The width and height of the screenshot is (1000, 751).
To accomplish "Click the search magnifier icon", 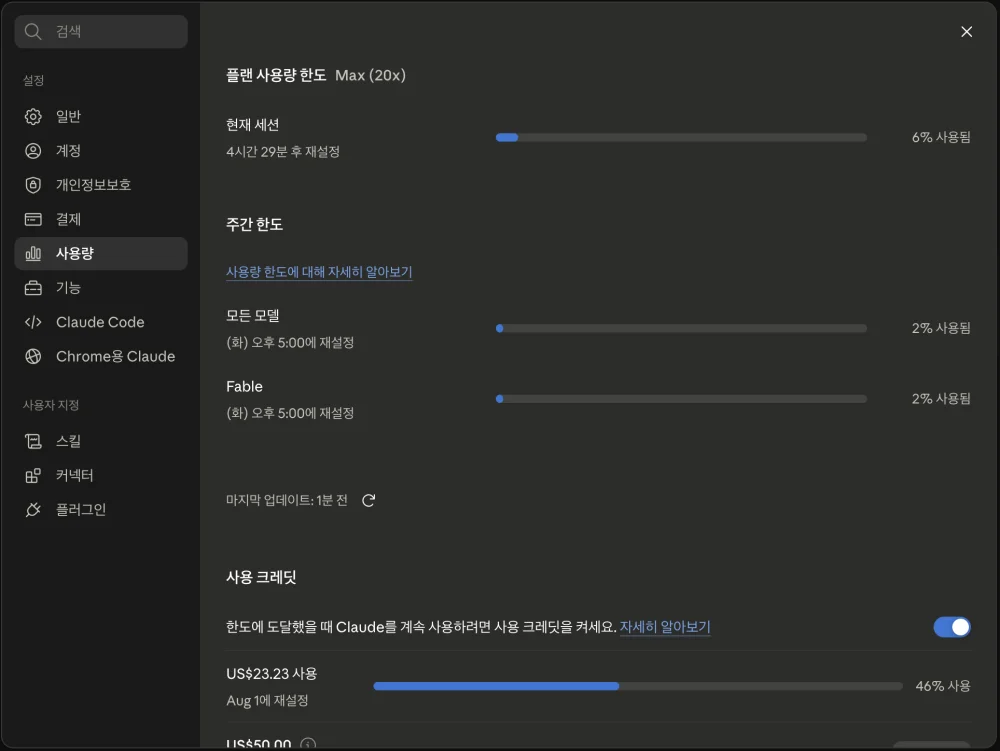I will [x=33, y=31].
